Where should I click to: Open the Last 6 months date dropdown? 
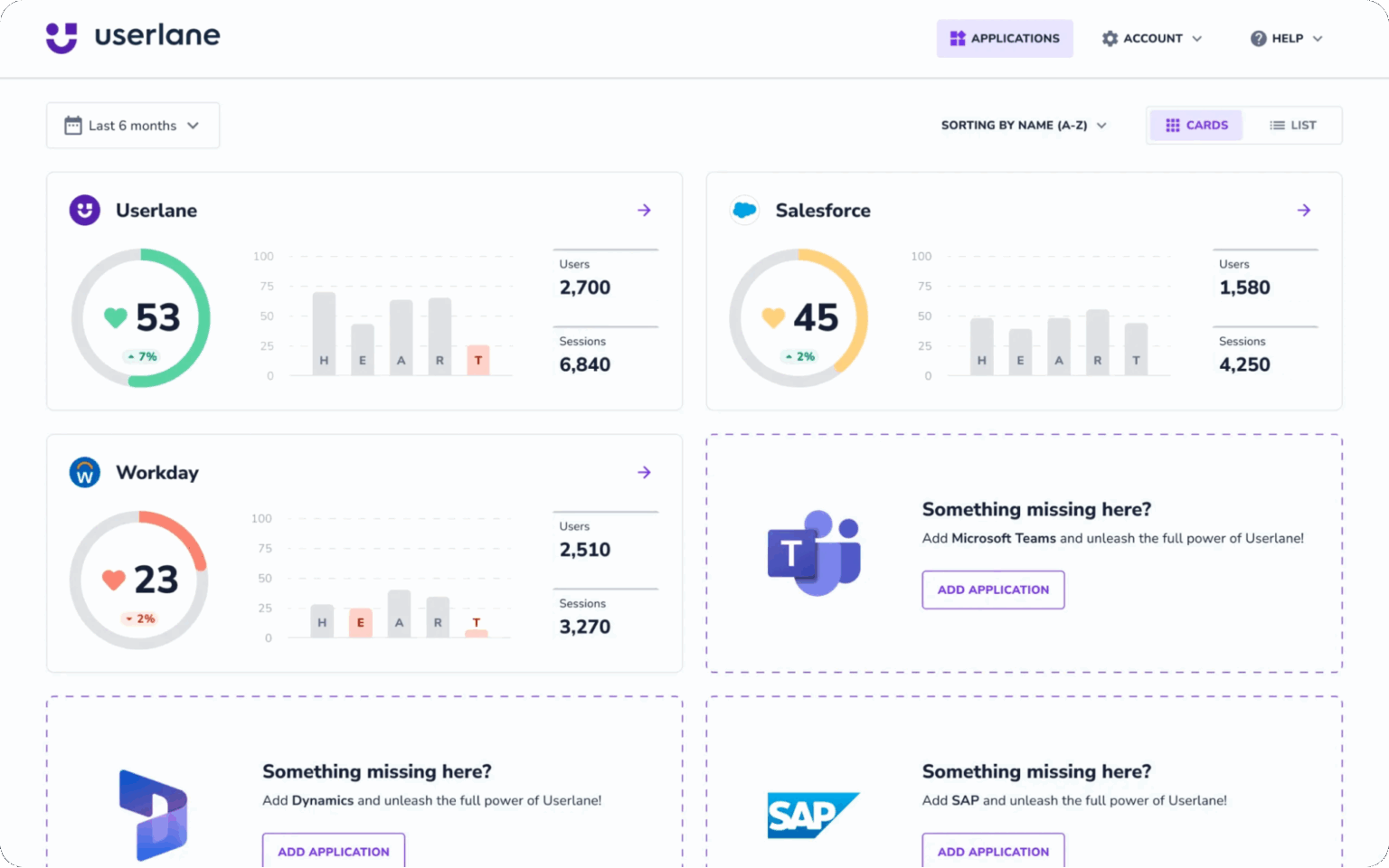click(x=132, y=125)
